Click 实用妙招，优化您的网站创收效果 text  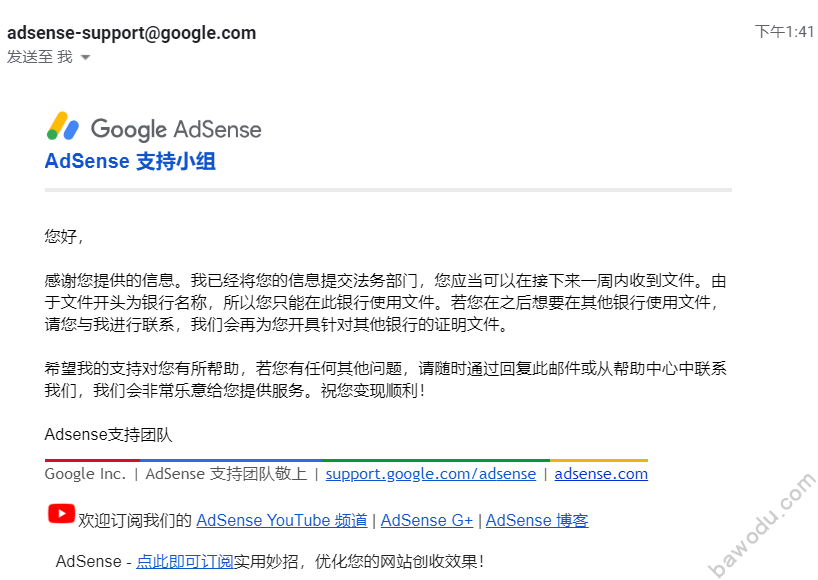[359, 561]
